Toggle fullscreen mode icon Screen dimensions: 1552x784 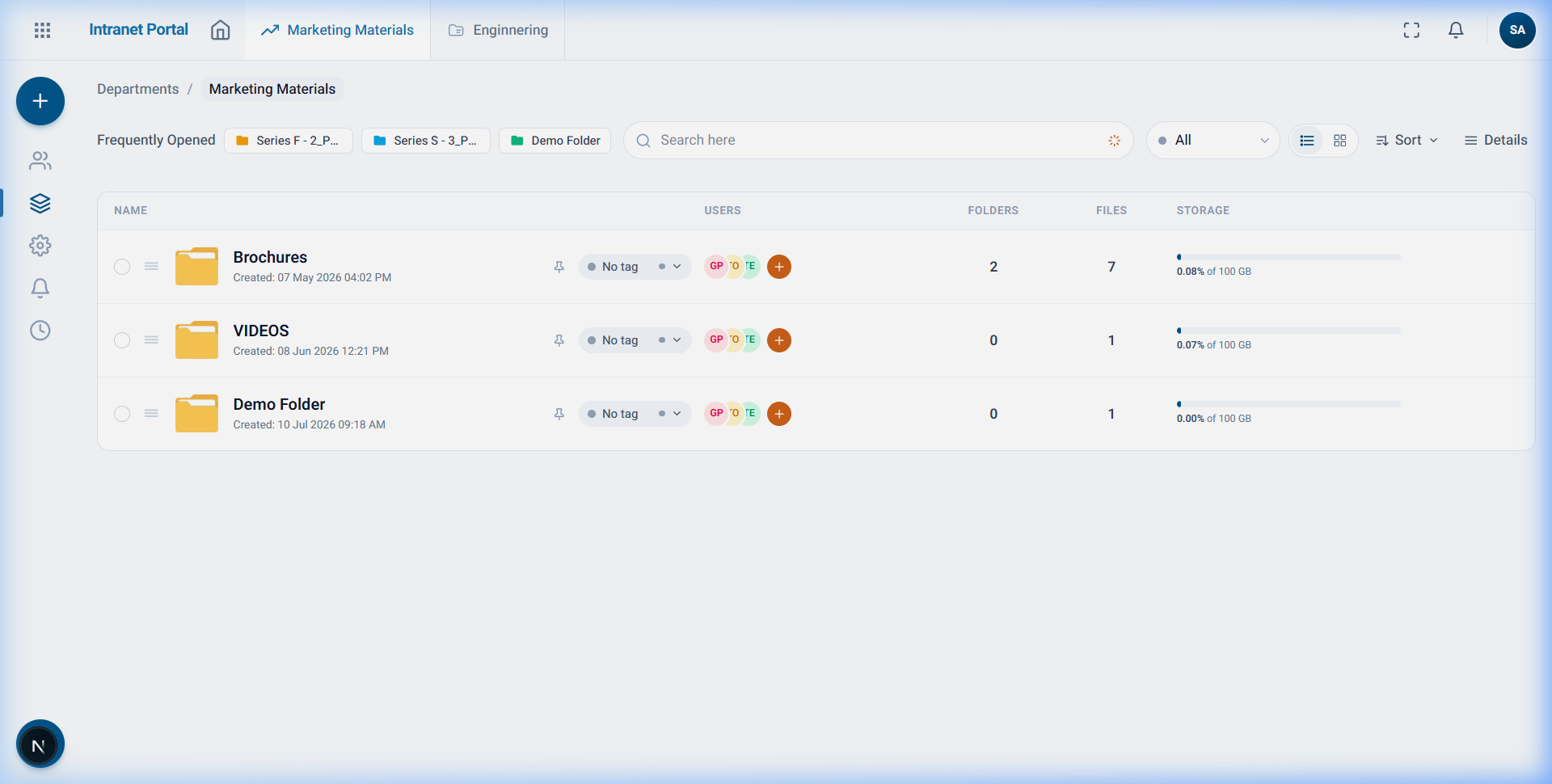[1411, 30]
